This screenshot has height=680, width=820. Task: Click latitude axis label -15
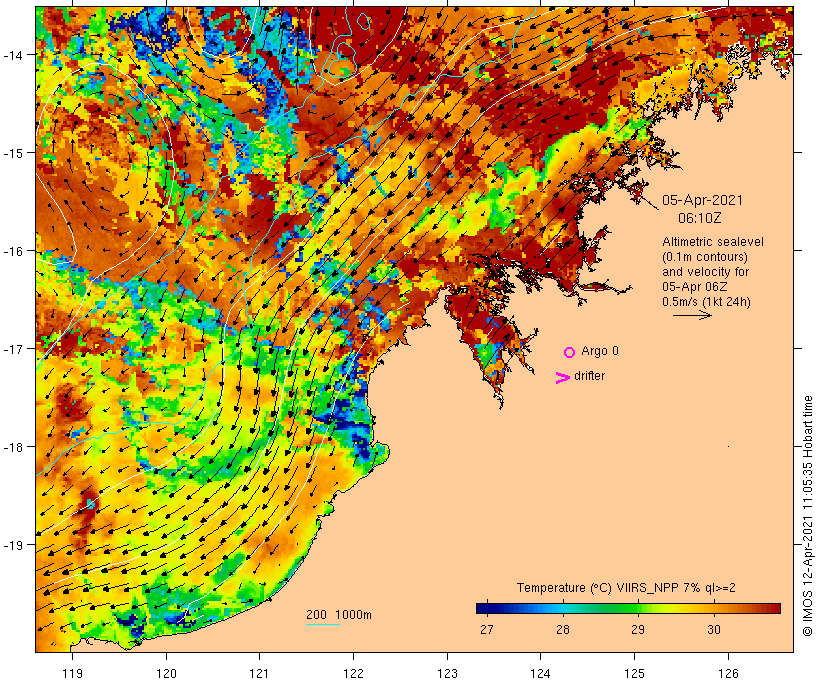13,153
